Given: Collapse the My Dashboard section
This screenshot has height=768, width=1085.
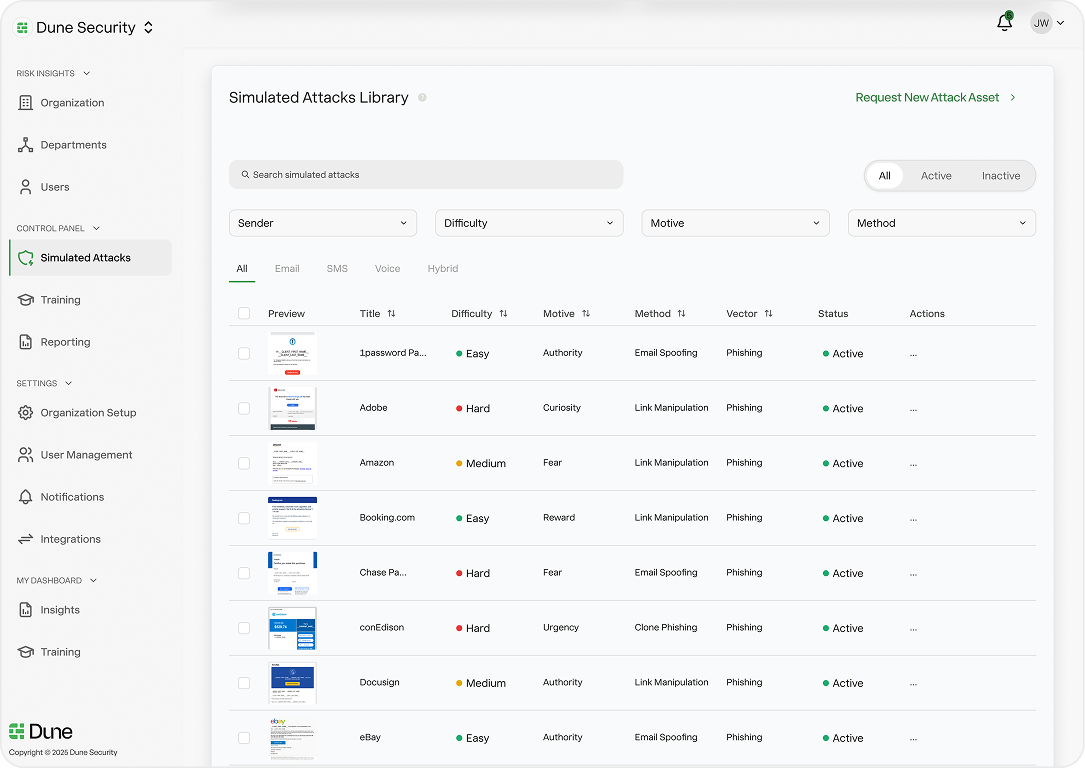Looking at the screenshot, I should point(93,580).
